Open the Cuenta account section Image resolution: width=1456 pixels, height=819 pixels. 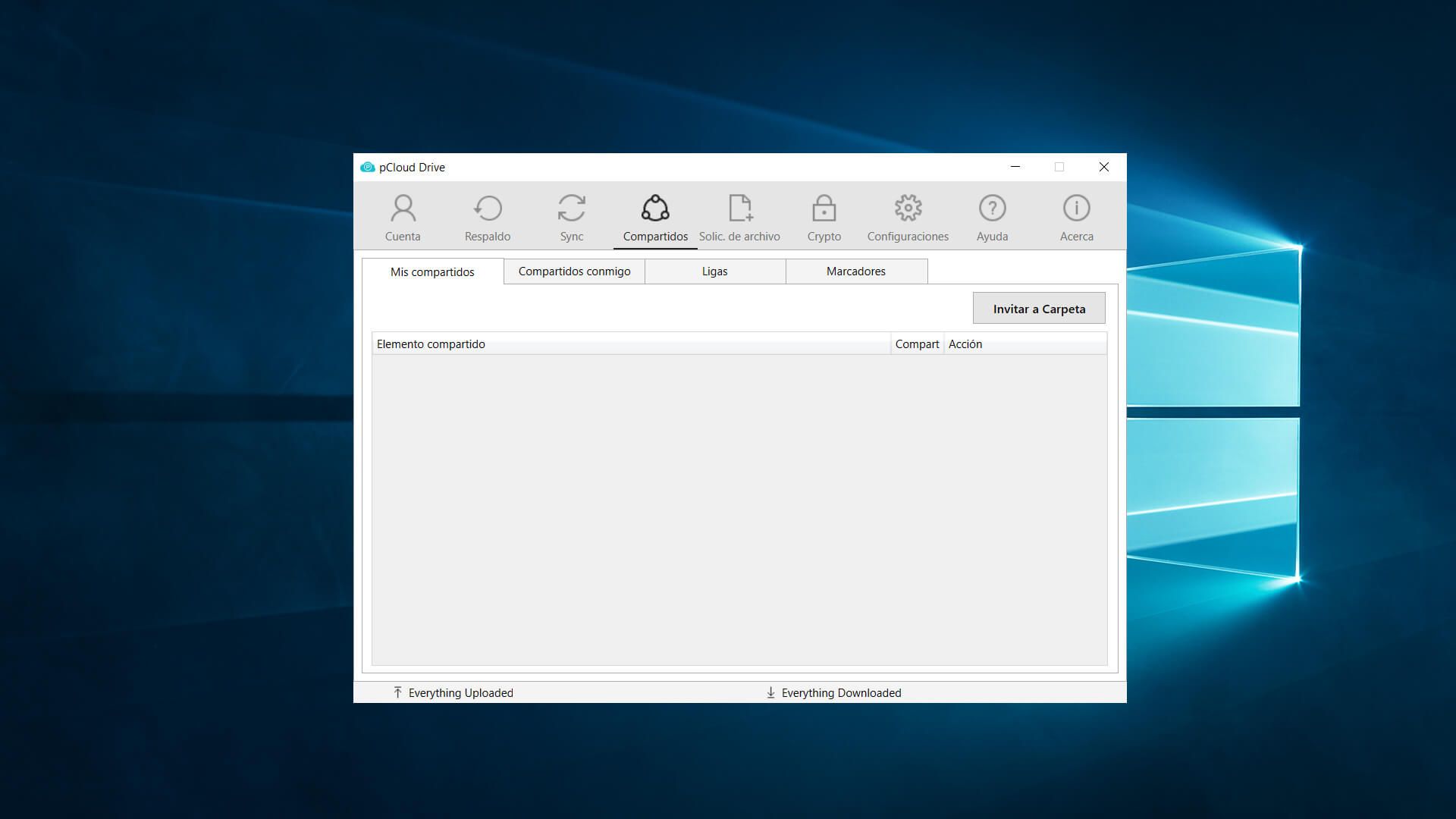pyautogui.click(x=403, y=218)
